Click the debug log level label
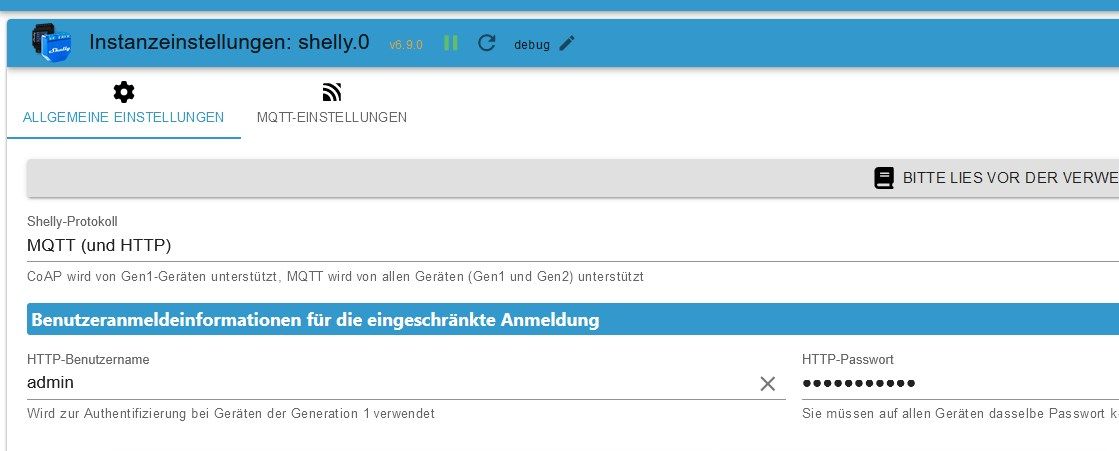This screenshot has width=1119, height=451. [532, 45]
